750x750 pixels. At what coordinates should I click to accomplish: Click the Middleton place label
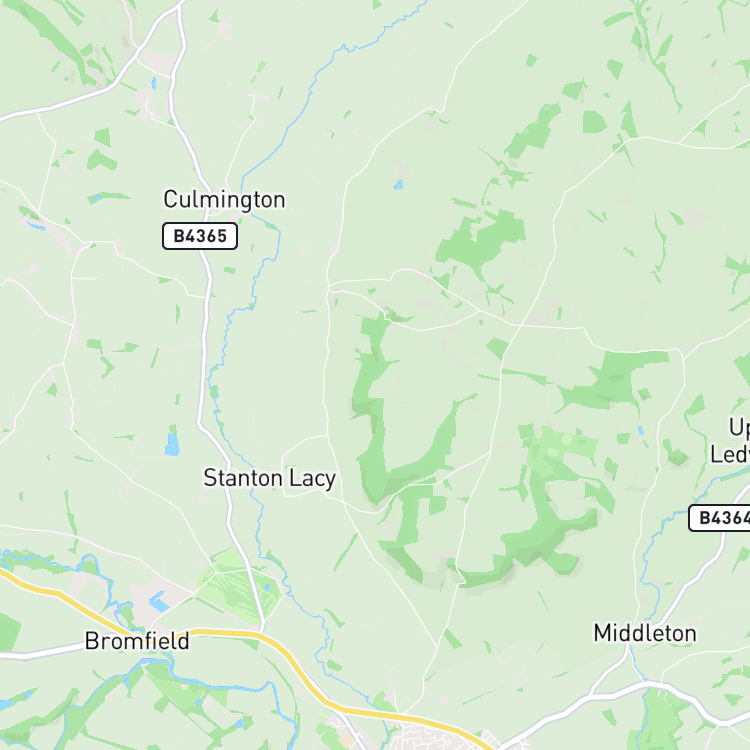(x=645, y=633)
